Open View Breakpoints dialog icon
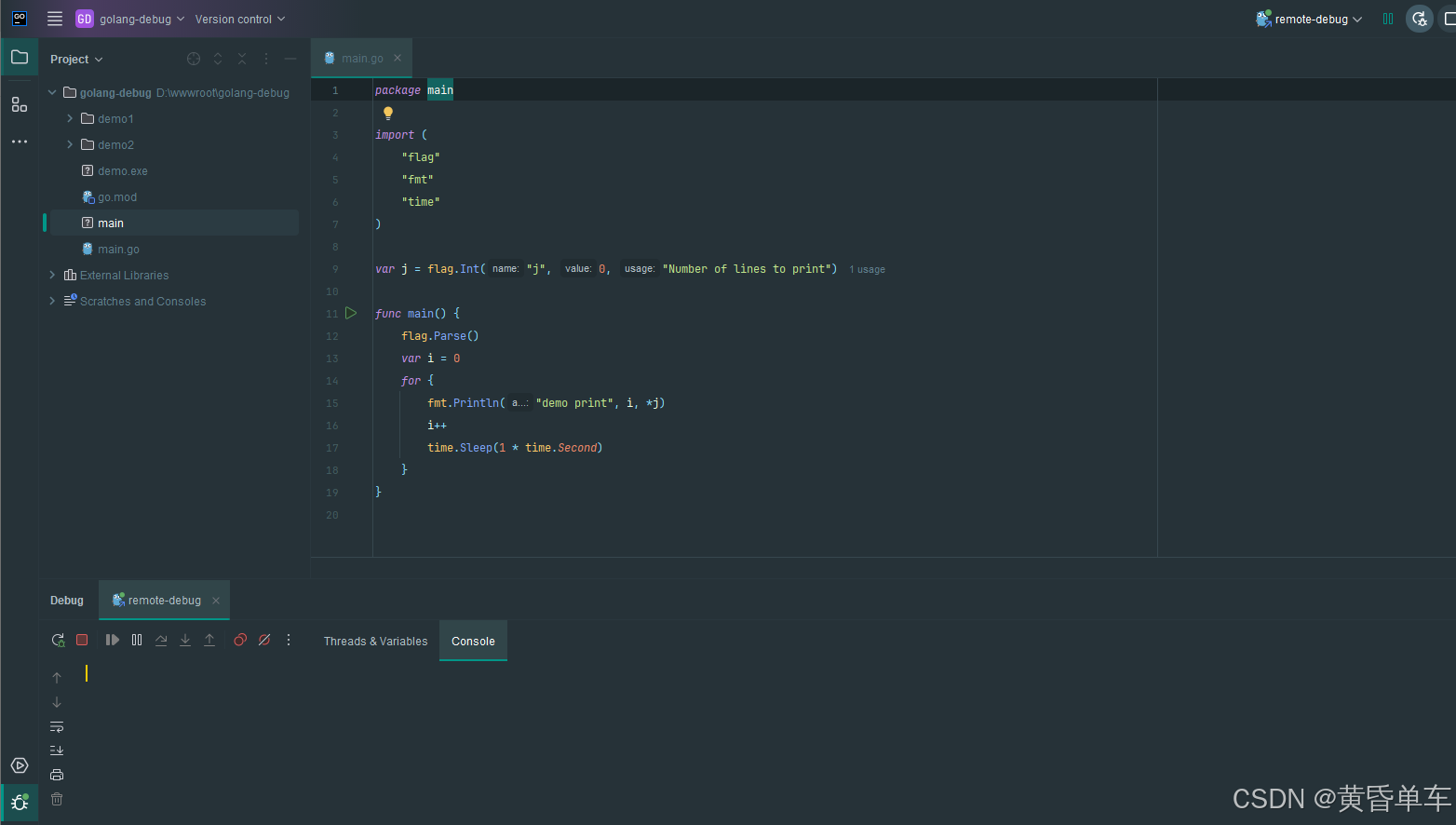 pos(240,640)
